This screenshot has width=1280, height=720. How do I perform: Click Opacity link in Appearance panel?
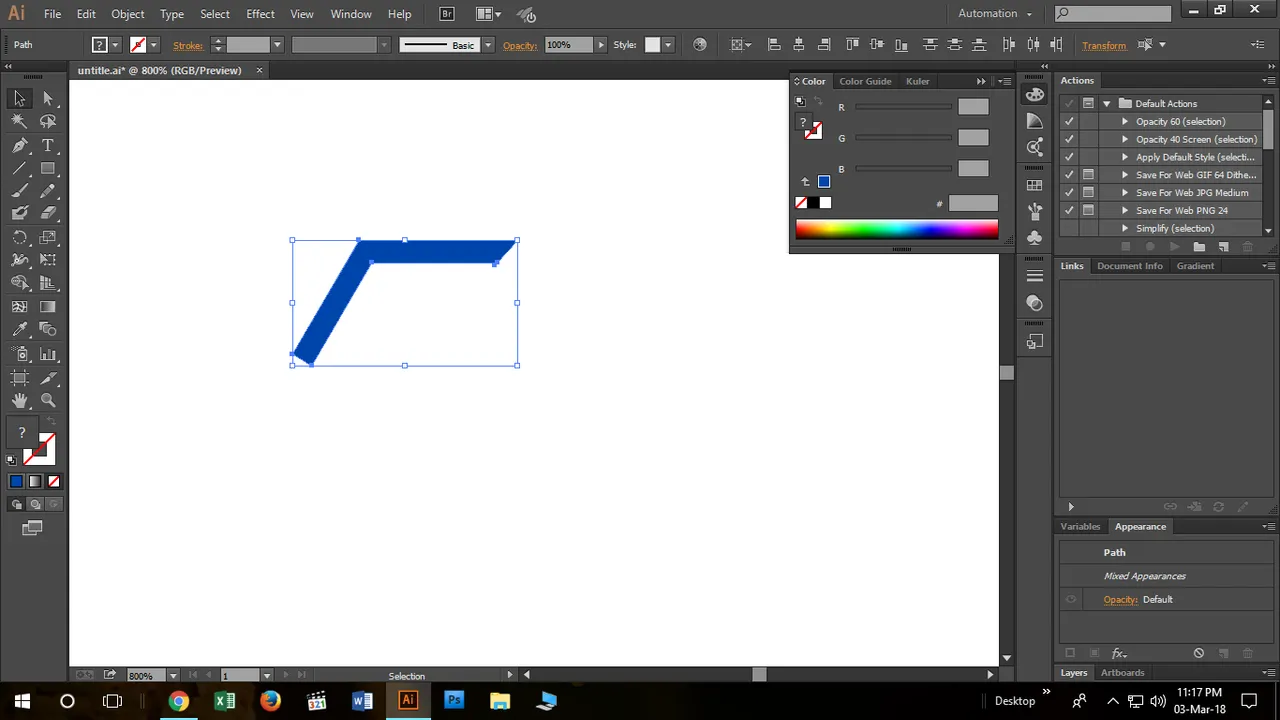(1120, 600)
